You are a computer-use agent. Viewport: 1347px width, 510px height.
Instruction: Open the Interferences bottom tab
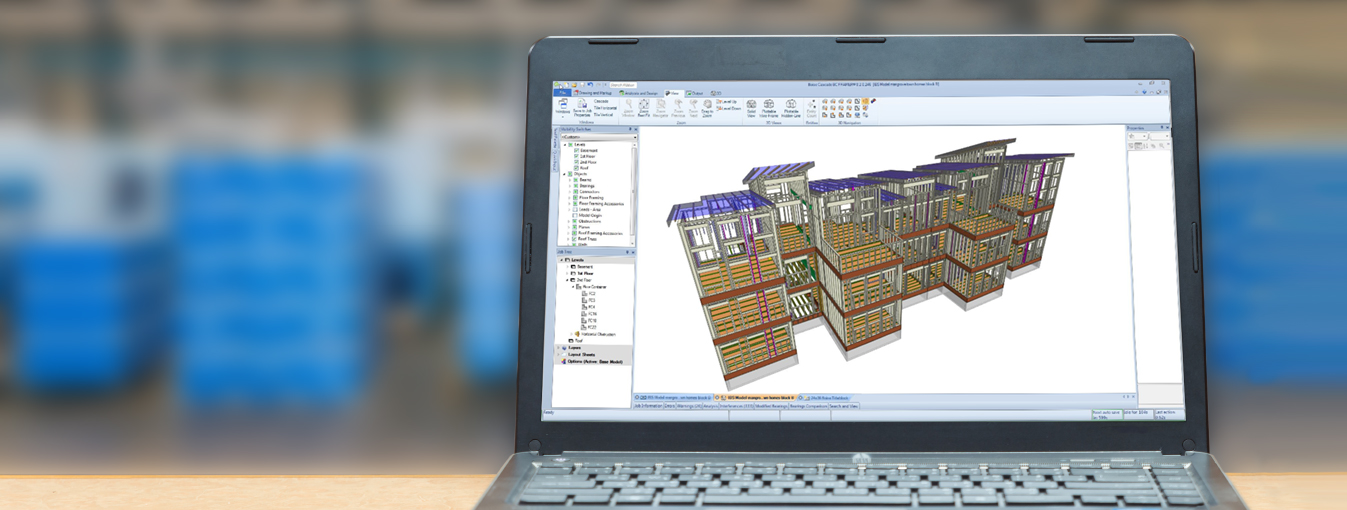[736, 406]
